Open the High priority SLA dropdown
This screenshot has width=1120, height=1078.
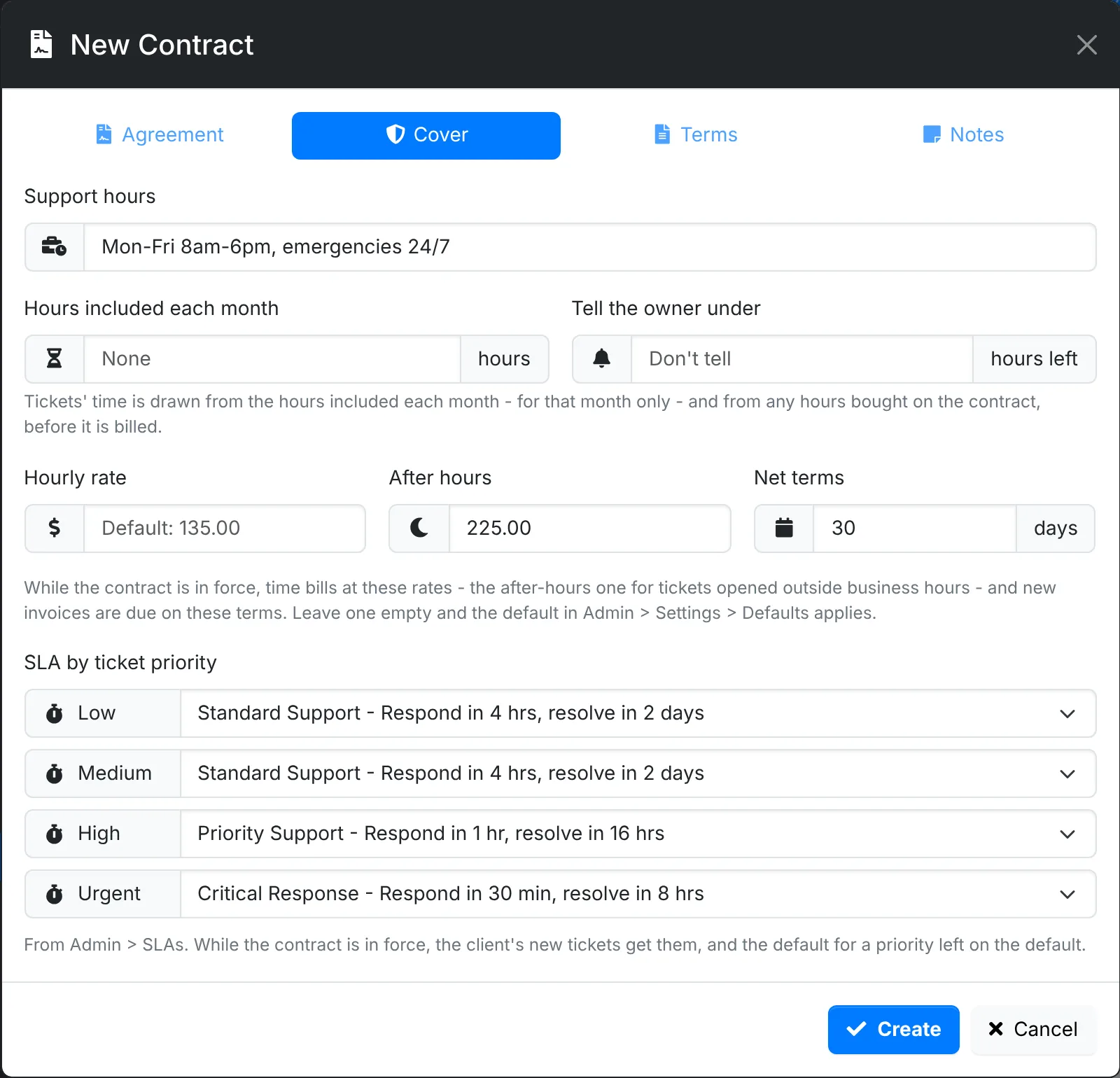click(638, 834)
